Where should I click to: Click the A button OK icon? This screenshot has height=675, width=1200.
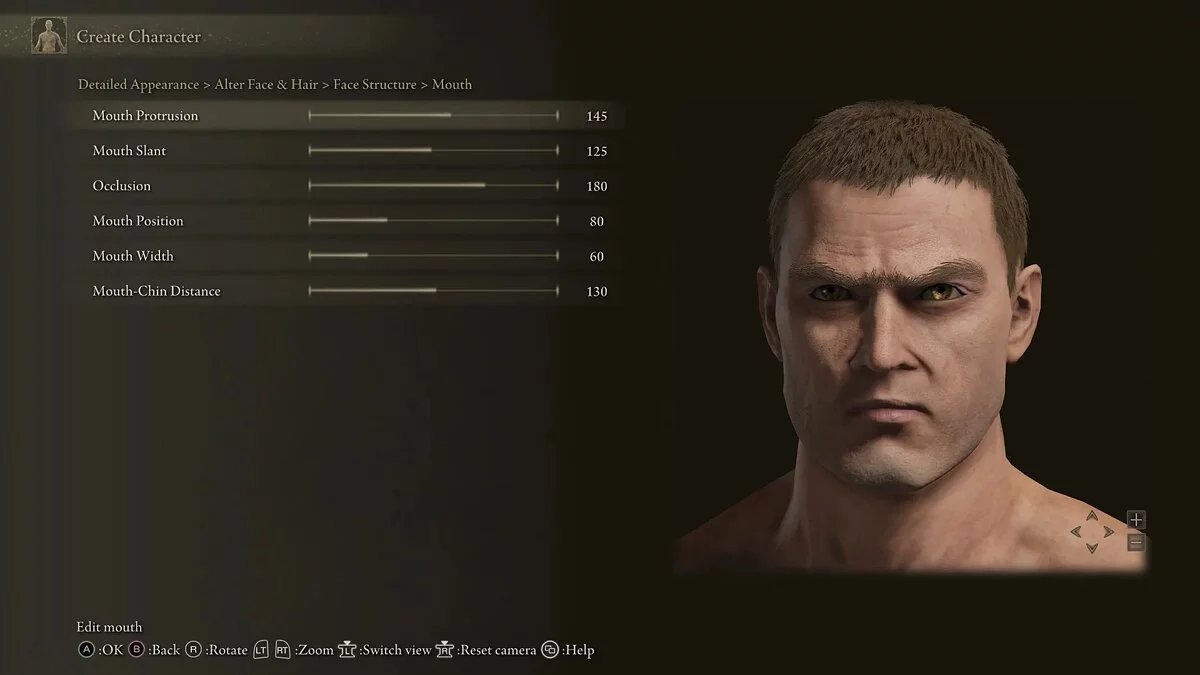(86, 650)
